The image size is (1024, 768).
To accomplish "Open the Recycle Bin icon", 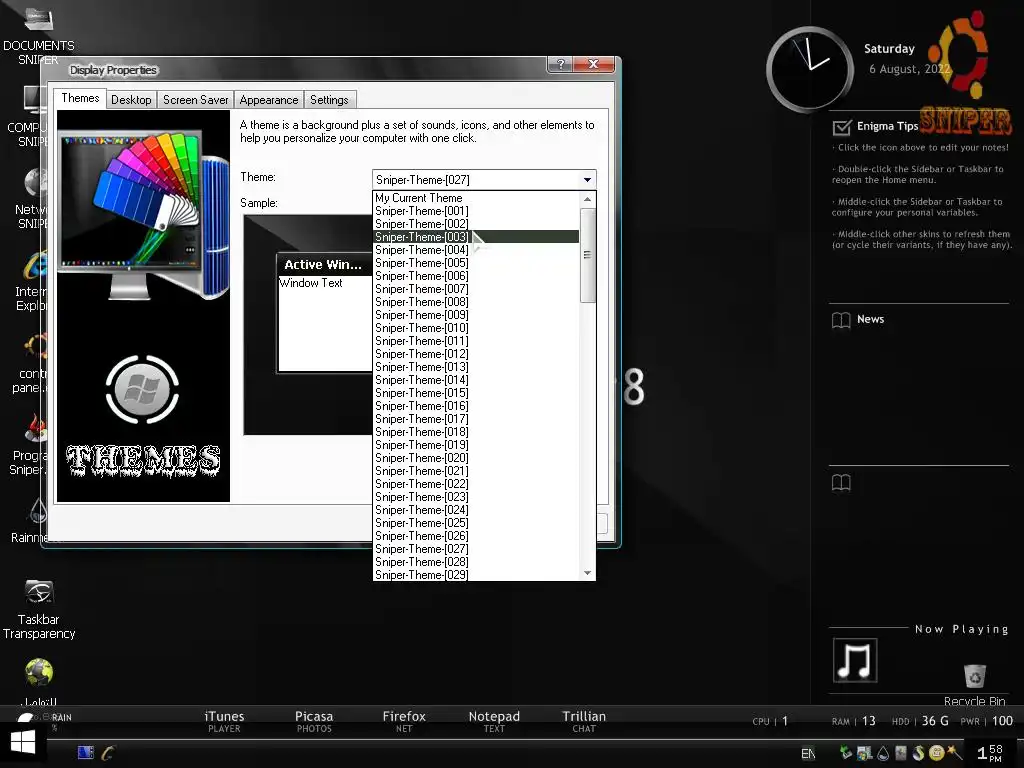I will (974, 684).
